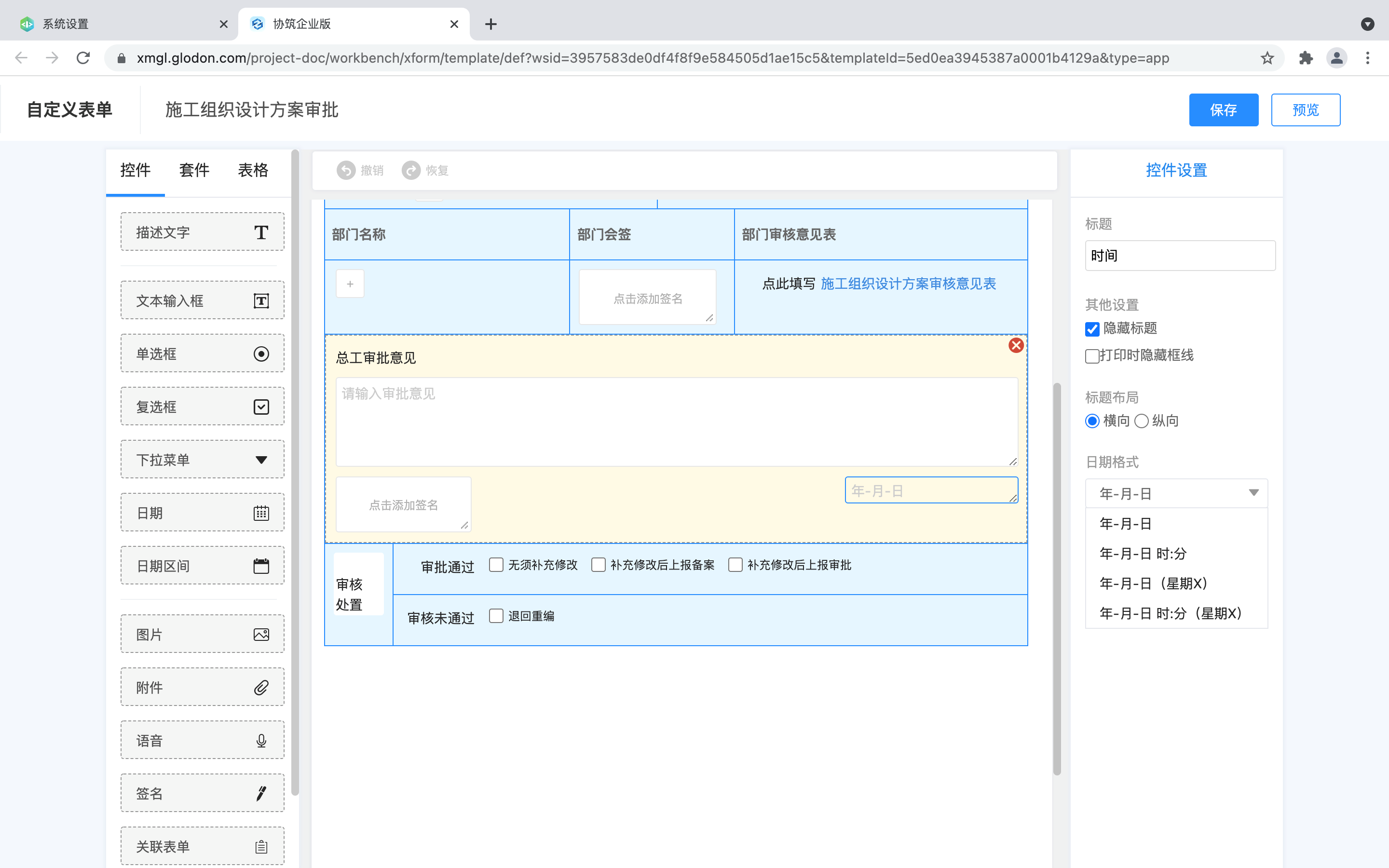This screenshot has width=1389, height=868.
Task: Choose the 附件 attachment control icon
Action: click(x=261, y=687)
